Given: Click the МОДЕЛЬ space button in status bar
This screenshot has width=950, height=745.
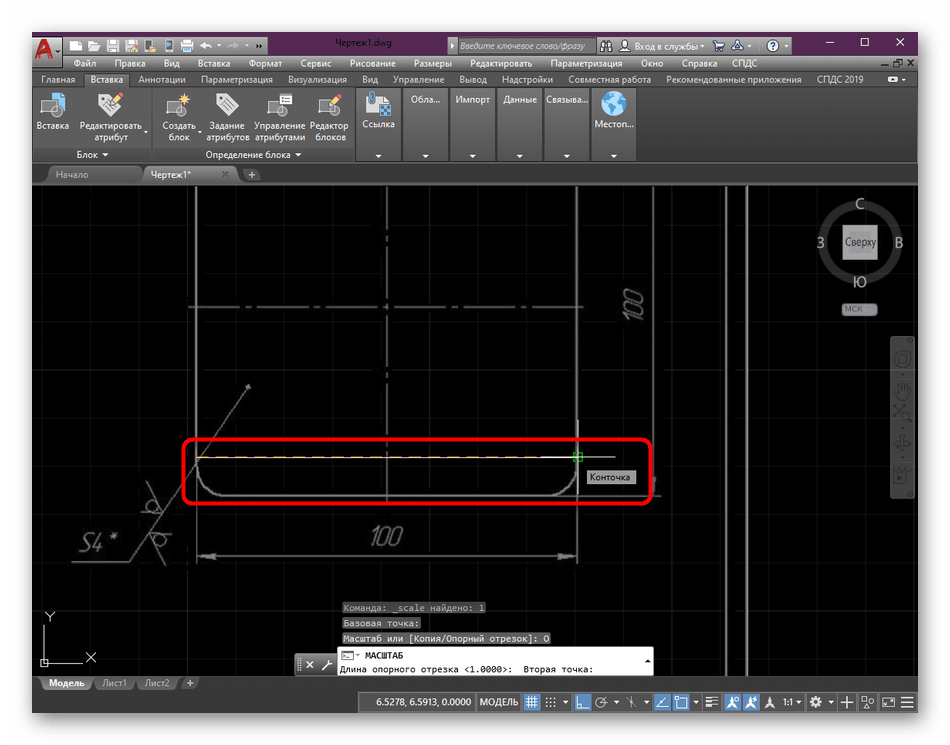Looking at the screenshot, I should [499, 702].
